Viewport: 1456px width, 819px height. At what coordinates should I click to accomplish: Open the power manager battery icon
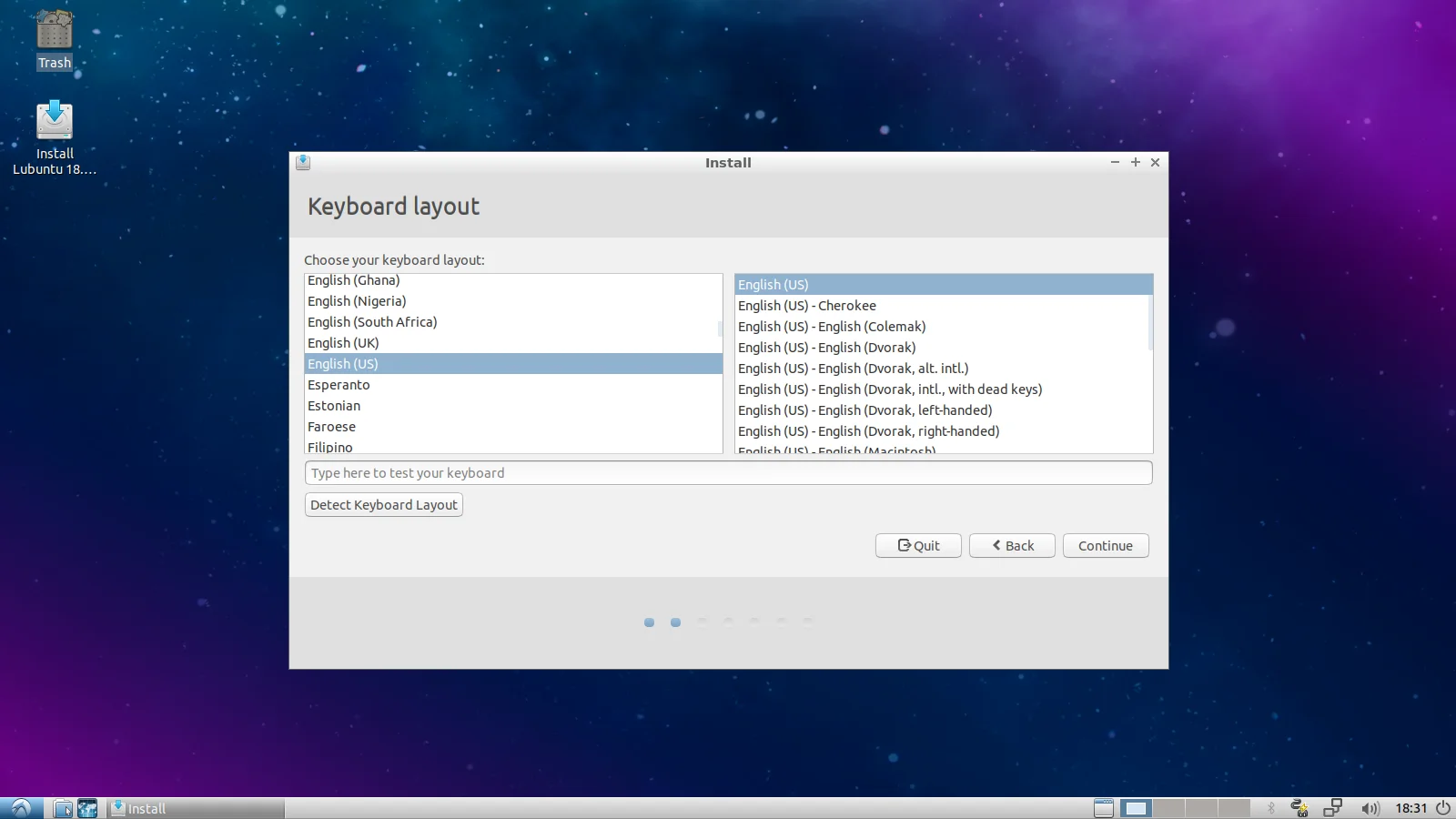1299,808
